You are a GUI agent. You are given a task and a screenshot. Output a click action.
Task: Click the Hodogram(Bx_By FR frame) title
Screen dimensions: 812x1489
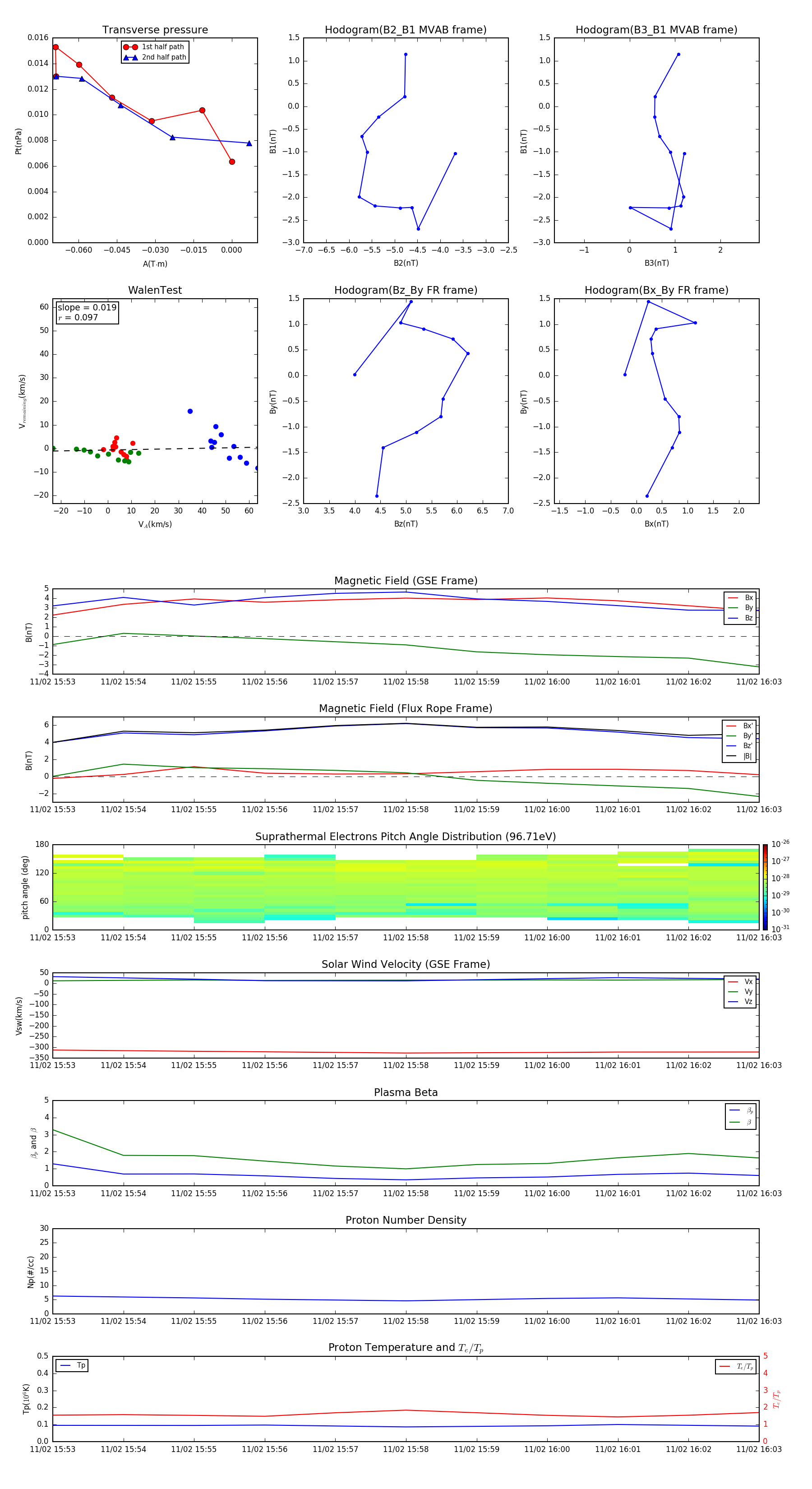[656, 290]
